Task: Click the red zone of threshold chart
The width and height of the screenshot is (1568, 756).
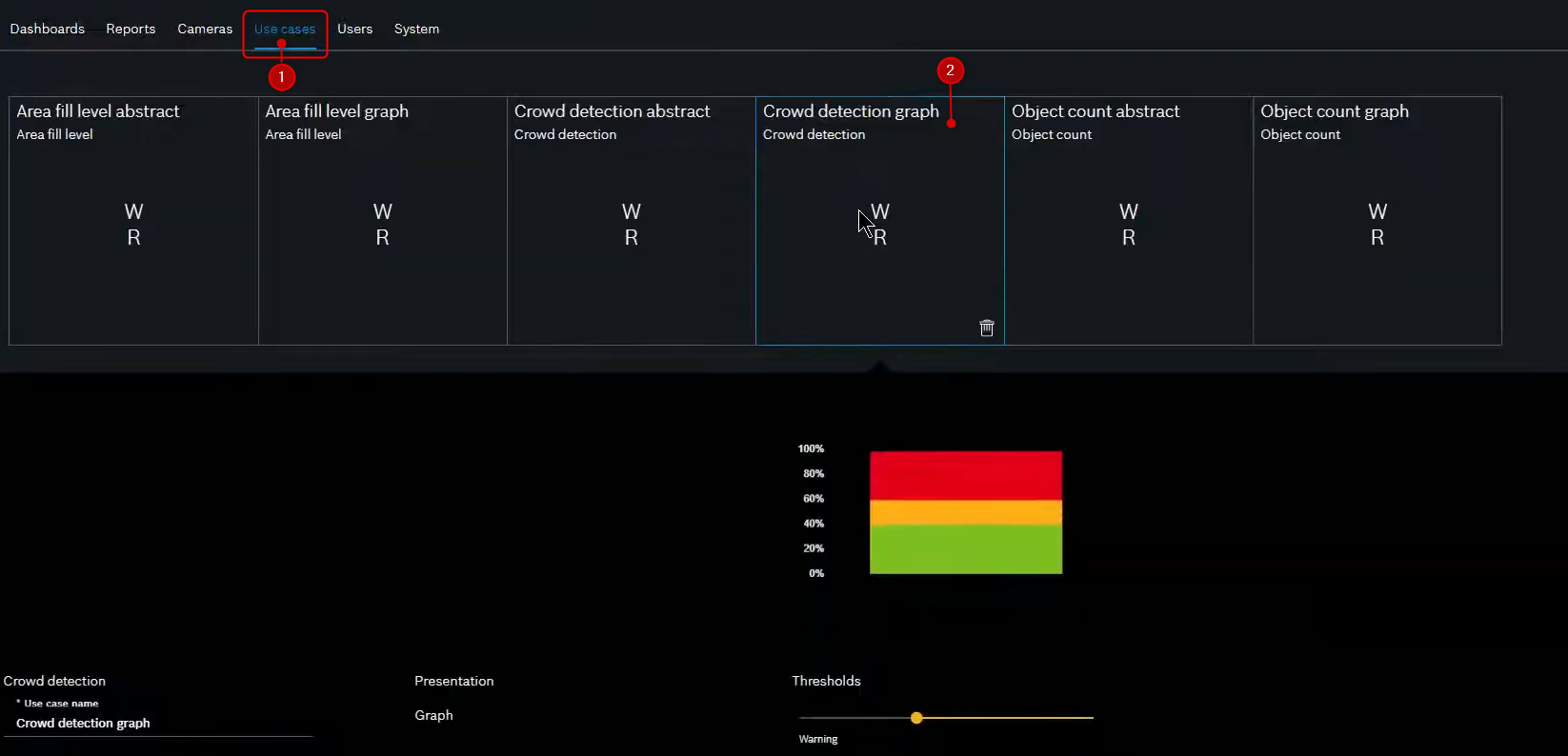Action: 965,474
